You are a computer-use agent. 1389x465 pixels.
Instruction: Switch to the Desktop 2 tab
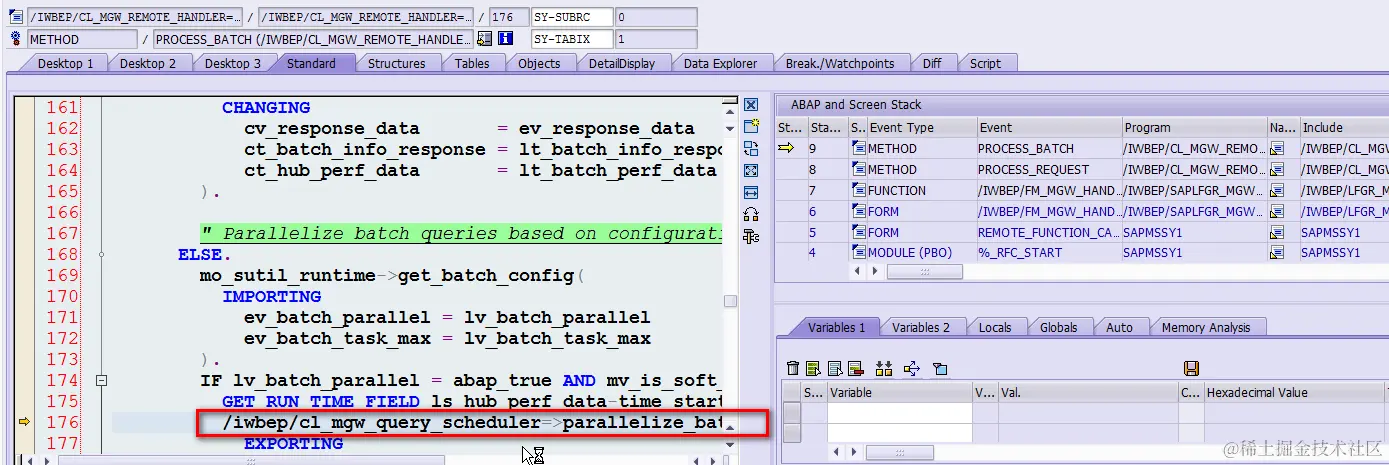pyautogui.click(x=147, y=63)
